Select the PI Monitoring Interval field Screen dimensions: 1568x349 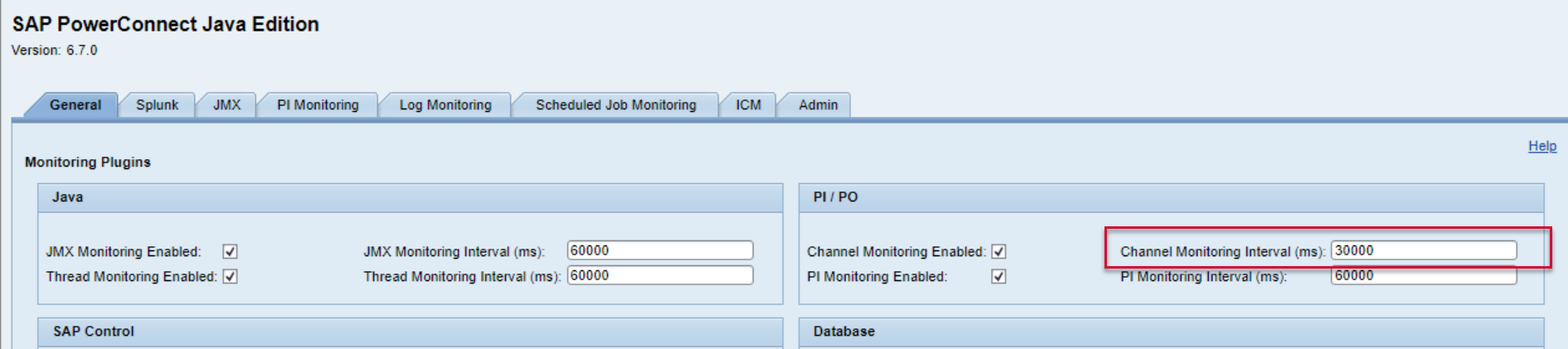click(x=1423, y=277)
